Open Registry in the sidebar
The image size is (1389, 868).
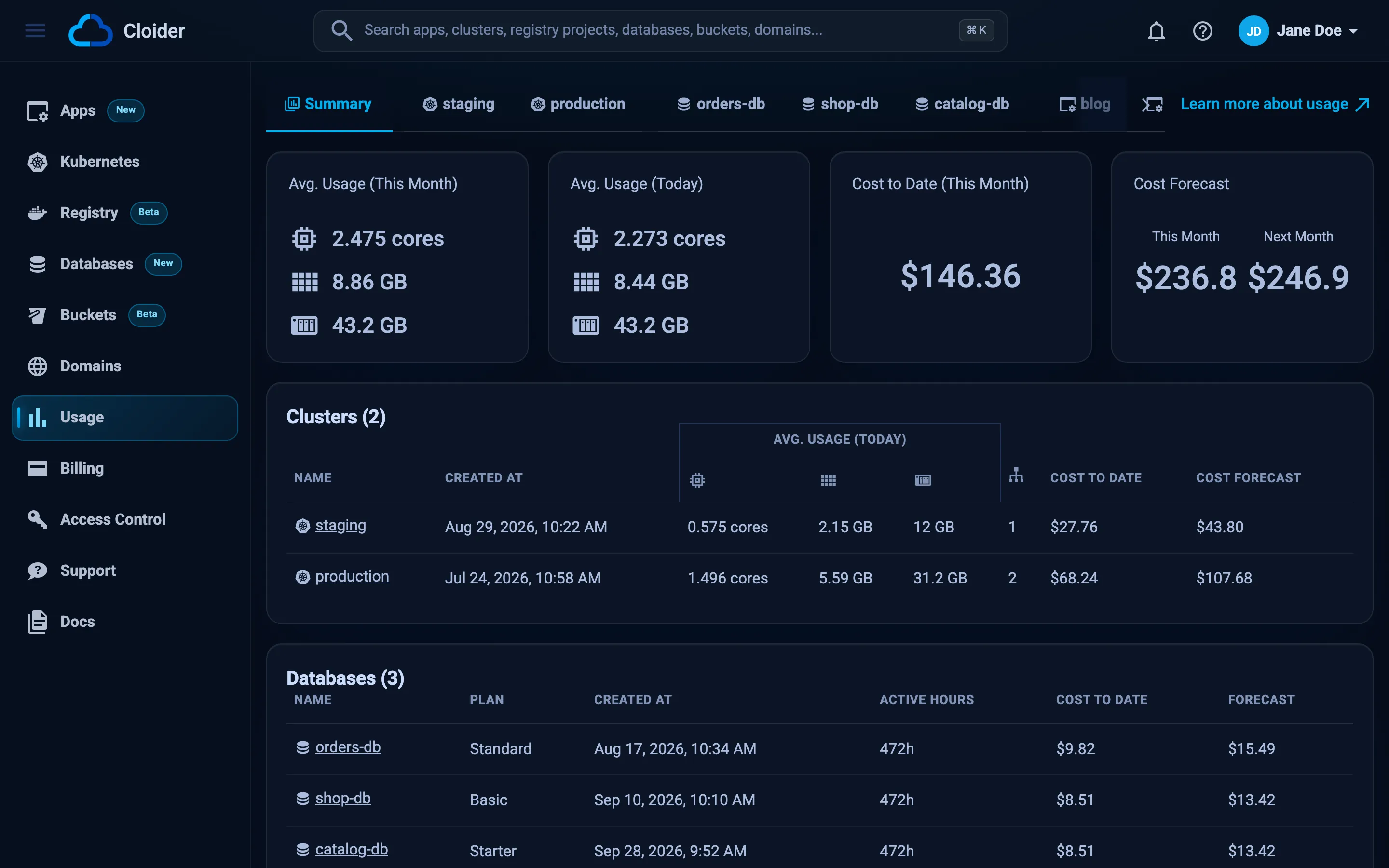click(x=124, y=213)
